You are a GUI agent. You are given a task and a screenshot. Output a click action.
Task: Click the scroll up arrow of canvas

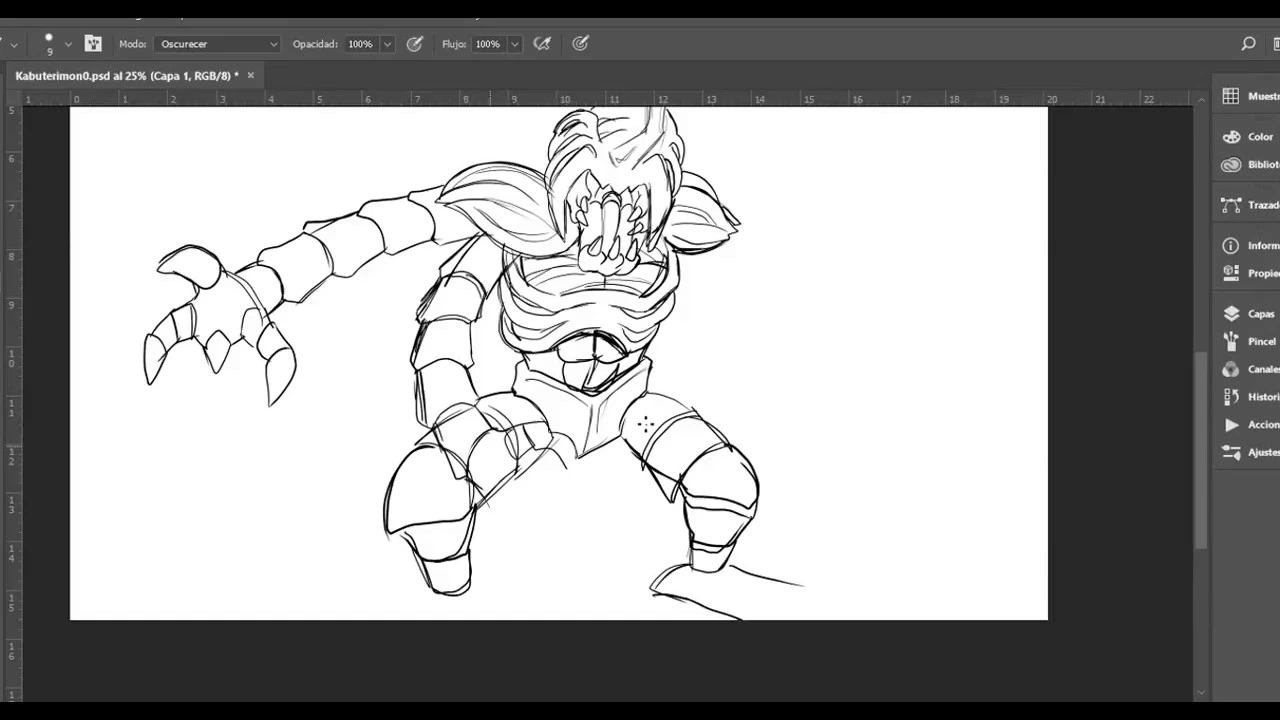(1202, 99)
